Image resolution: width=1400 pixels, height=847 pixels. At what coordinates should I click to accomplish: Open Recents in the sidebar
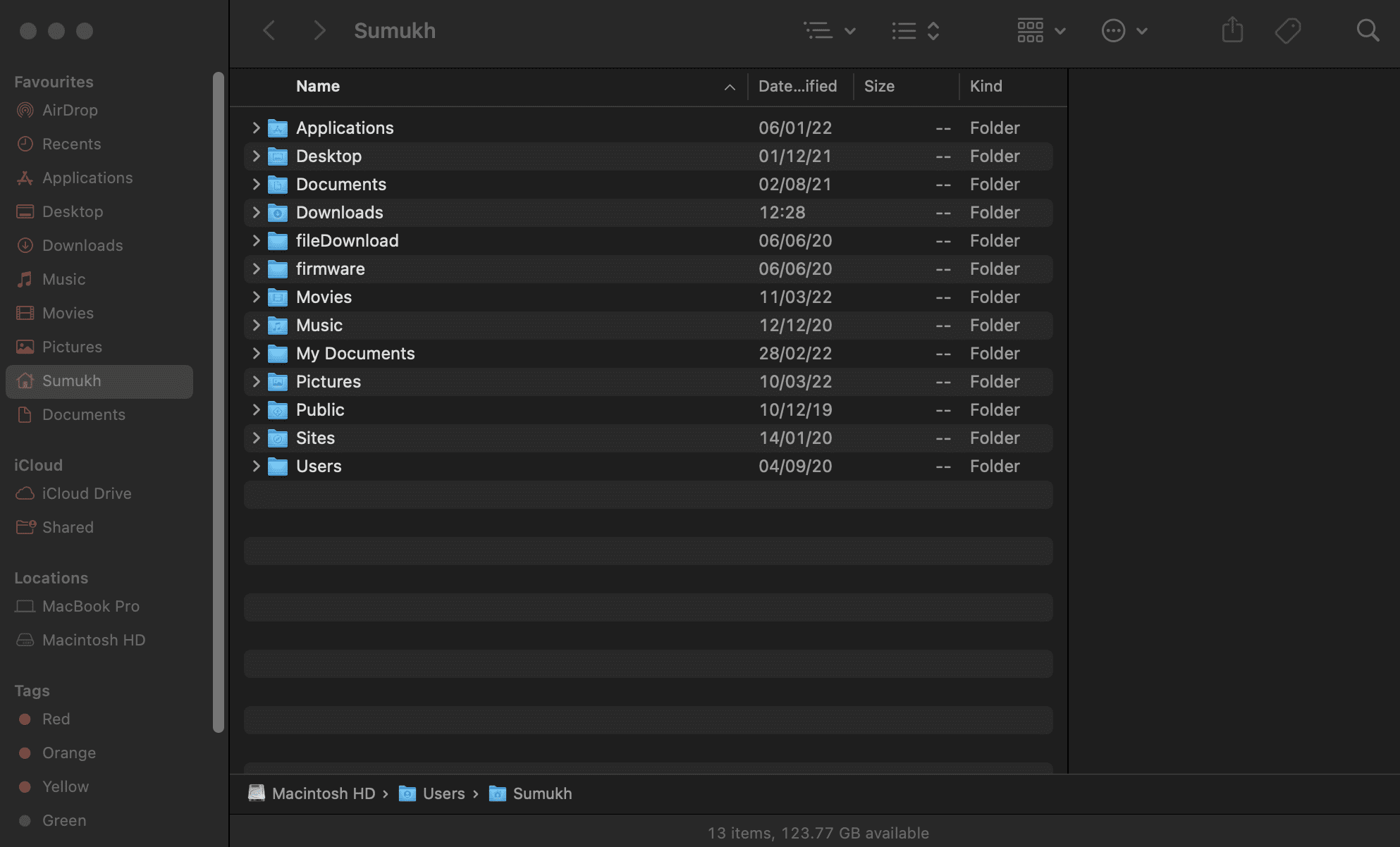click(99, 144)
